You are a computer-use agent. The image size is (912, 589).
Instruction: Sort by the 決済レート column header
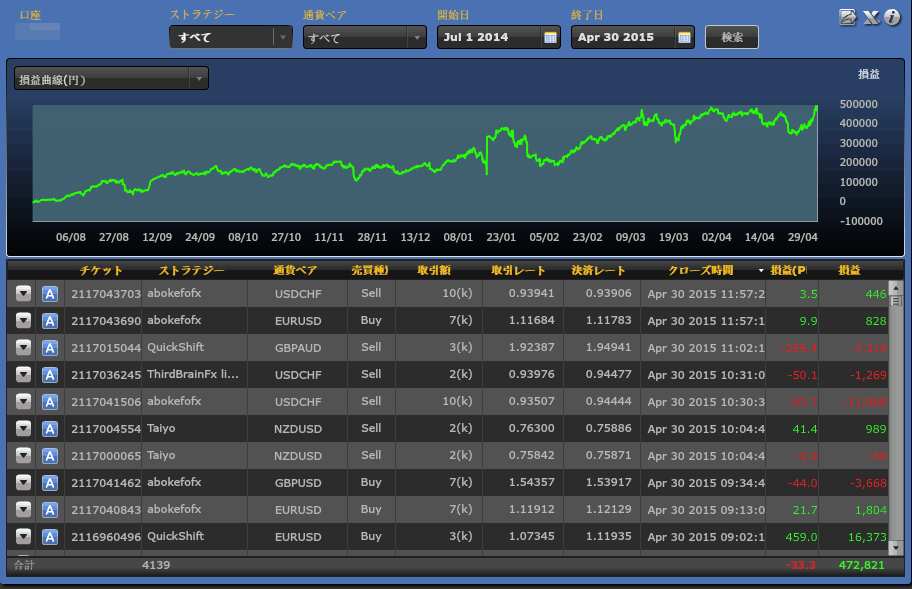tap(598, 270)
